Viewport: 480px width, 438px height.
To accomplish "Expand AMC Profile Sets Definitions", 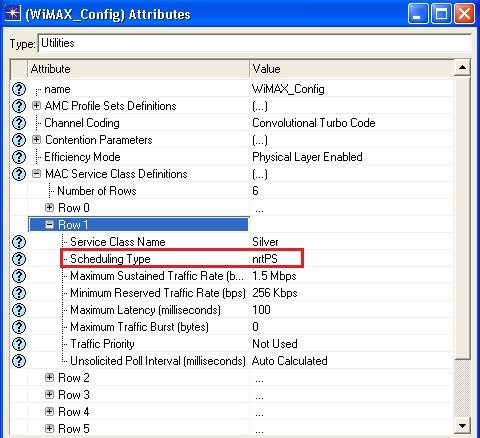I will 36,106.
